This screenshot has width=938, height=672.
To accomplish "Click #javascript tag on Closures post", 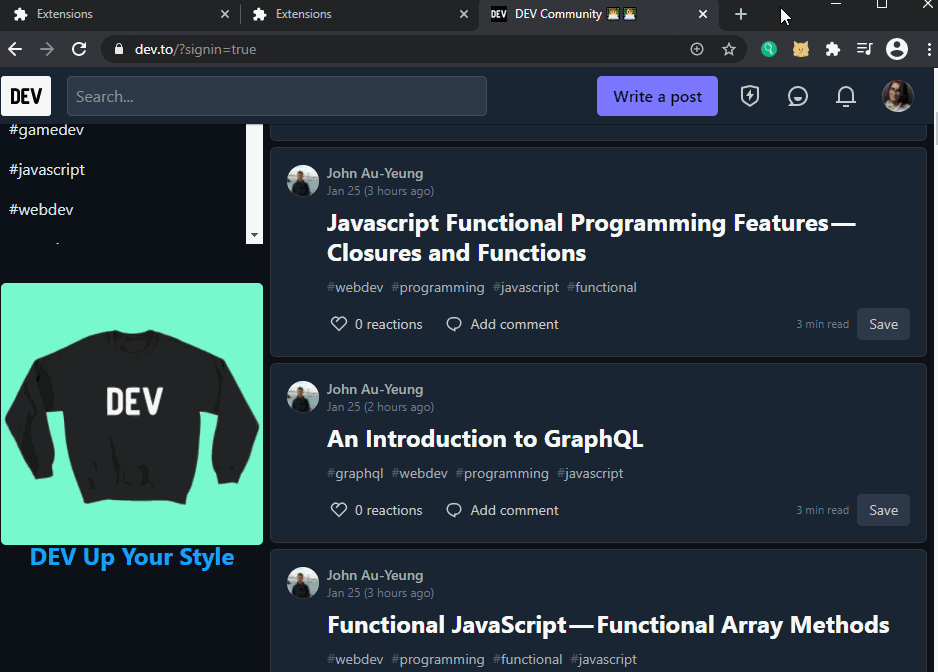I will coord(526,287).
